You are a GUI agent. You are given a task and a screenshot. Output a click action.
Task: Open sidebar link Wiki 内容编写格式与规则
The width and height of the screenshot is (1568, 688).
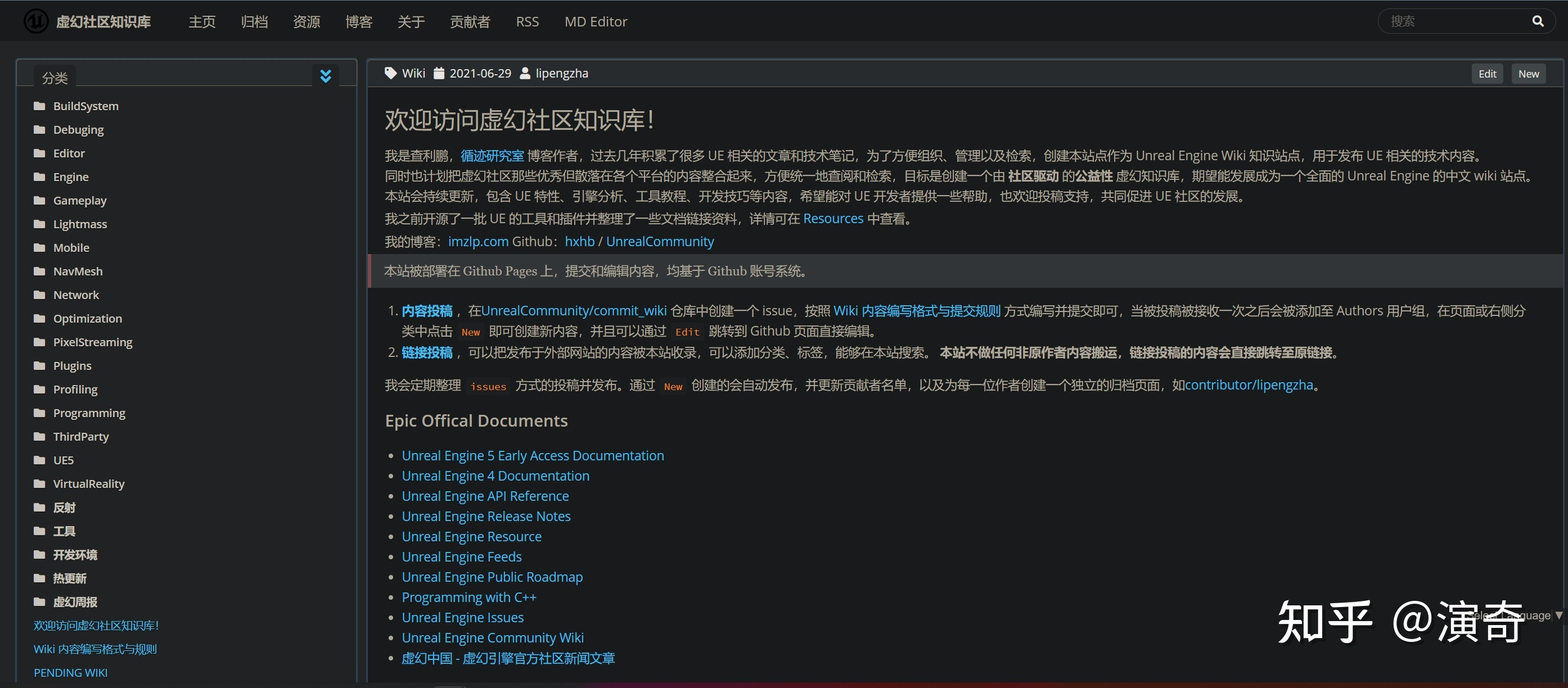tap(95, 649)
